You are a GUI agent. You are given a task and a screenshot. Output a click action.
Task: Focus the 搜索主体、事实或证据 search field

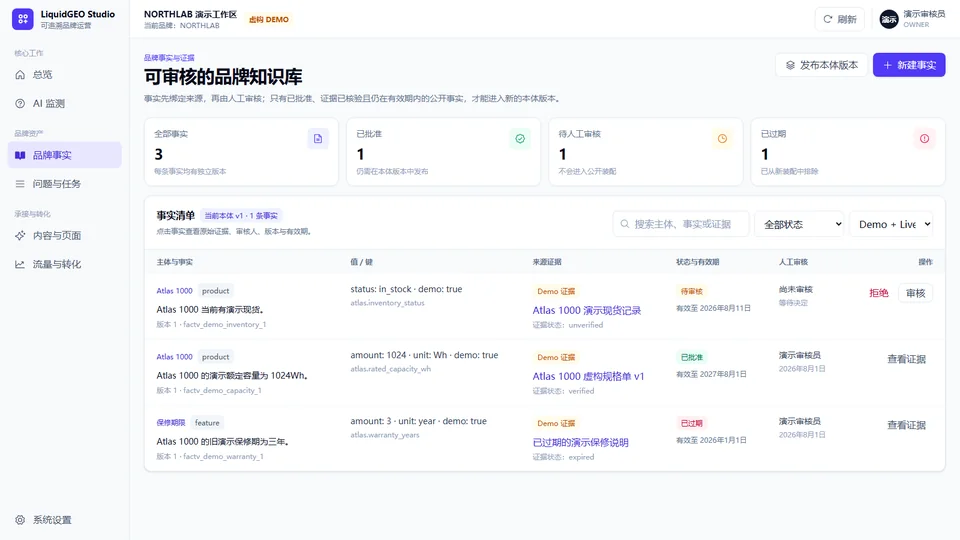681,224
